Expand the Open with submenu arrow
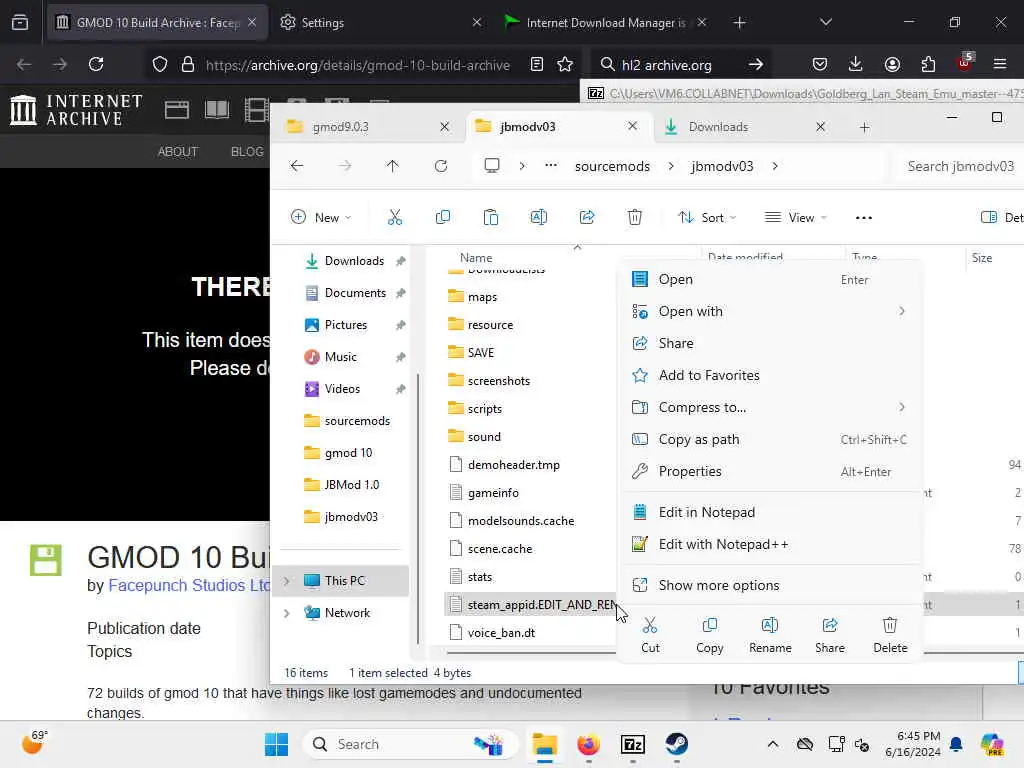This screenshot has height=768, width=1024. click(902, 311)
